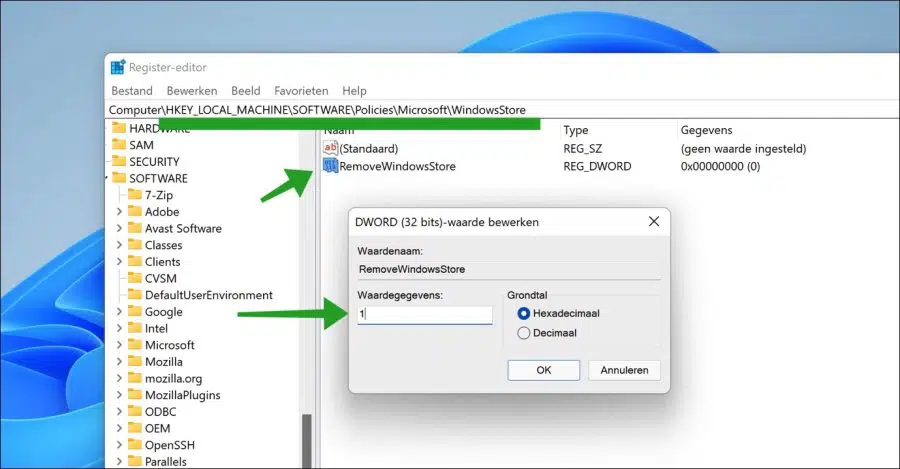This screenshot has width=900, height=469.
Task: Select the (Standaard) string value icon
Action: [330, 148]
